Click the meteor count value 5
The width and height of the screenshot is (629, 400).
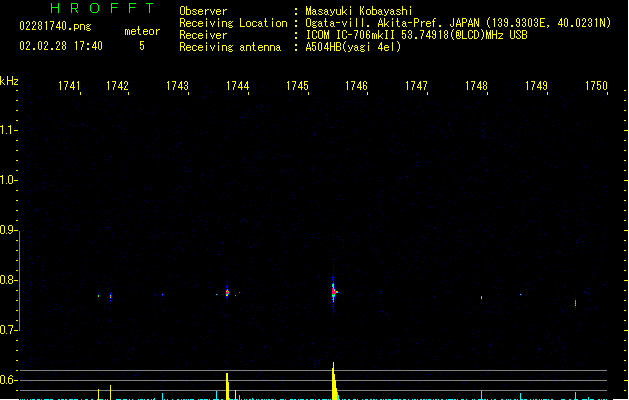142,46
